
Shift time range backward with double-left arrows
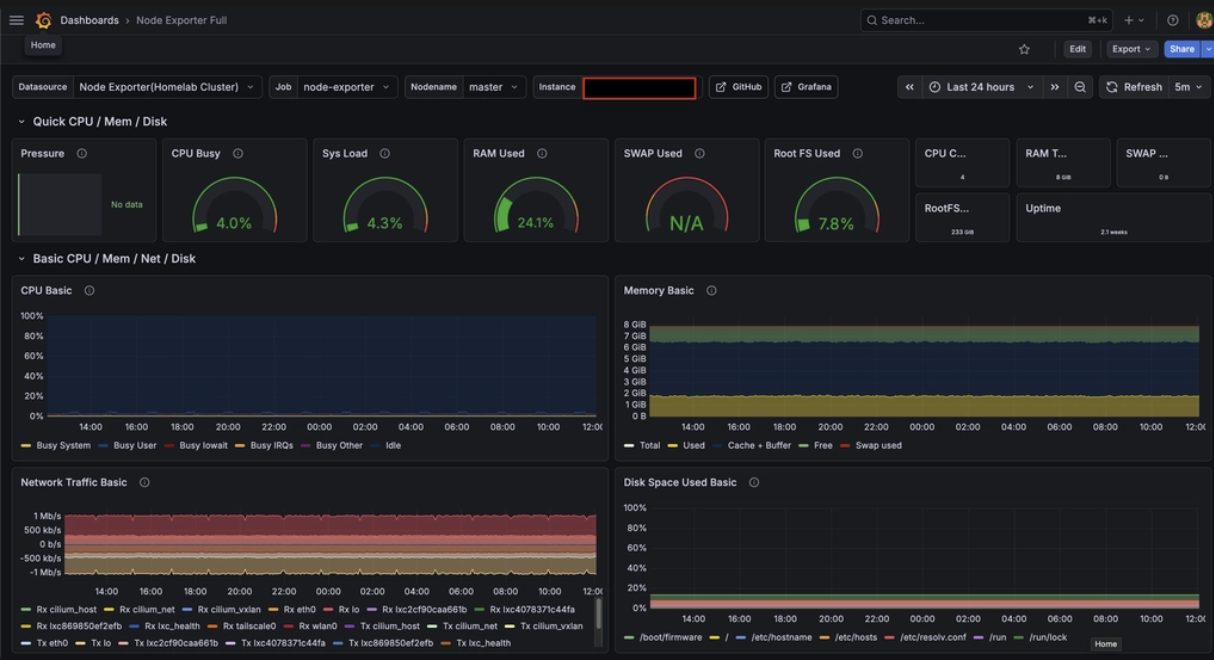[x=909, y=87]
